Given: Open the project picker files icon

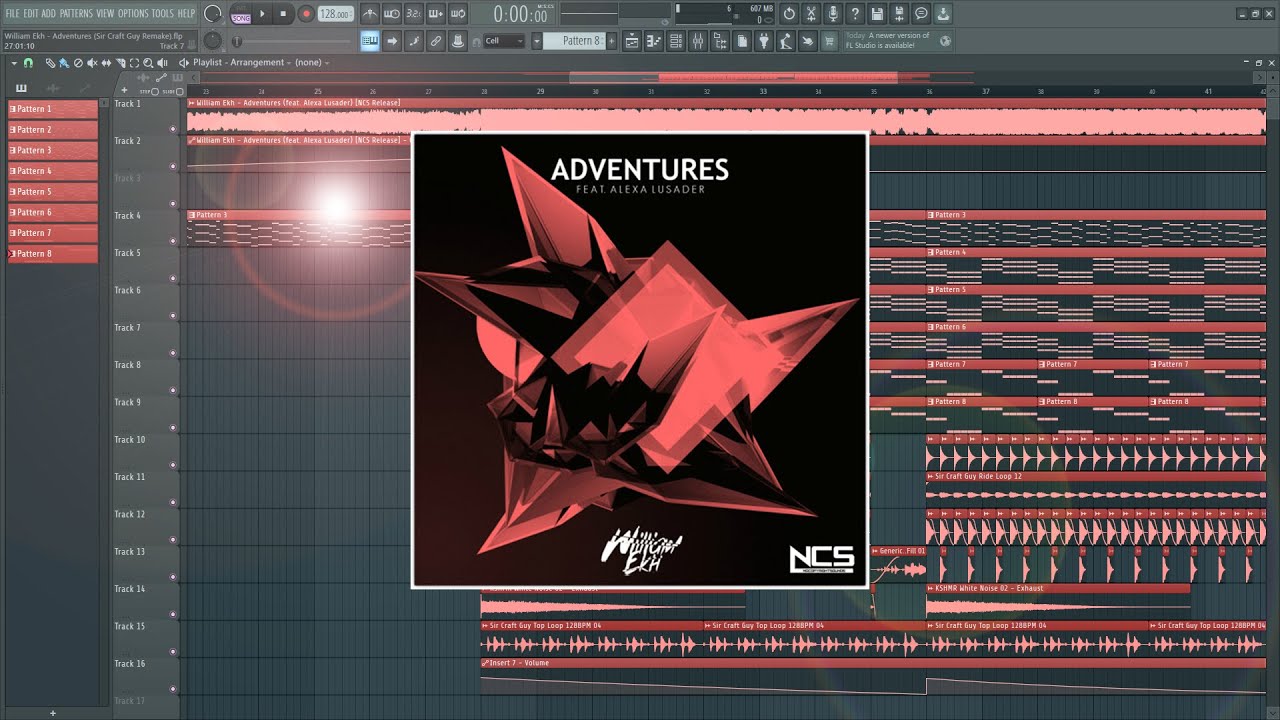Looking at the screenshot, I should [x=742, y=40].
